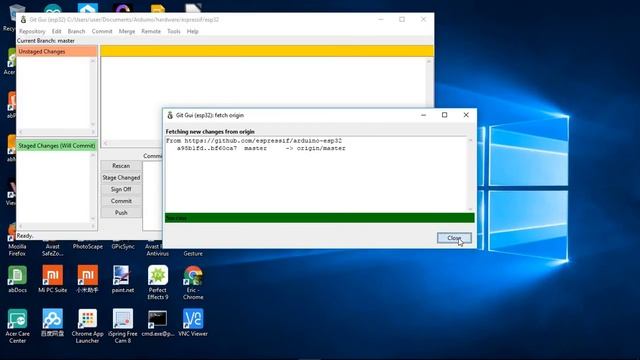This screenshot has width=640, height=360.
Task: Click the yellow diff header bar
Action: pos(267,51)
